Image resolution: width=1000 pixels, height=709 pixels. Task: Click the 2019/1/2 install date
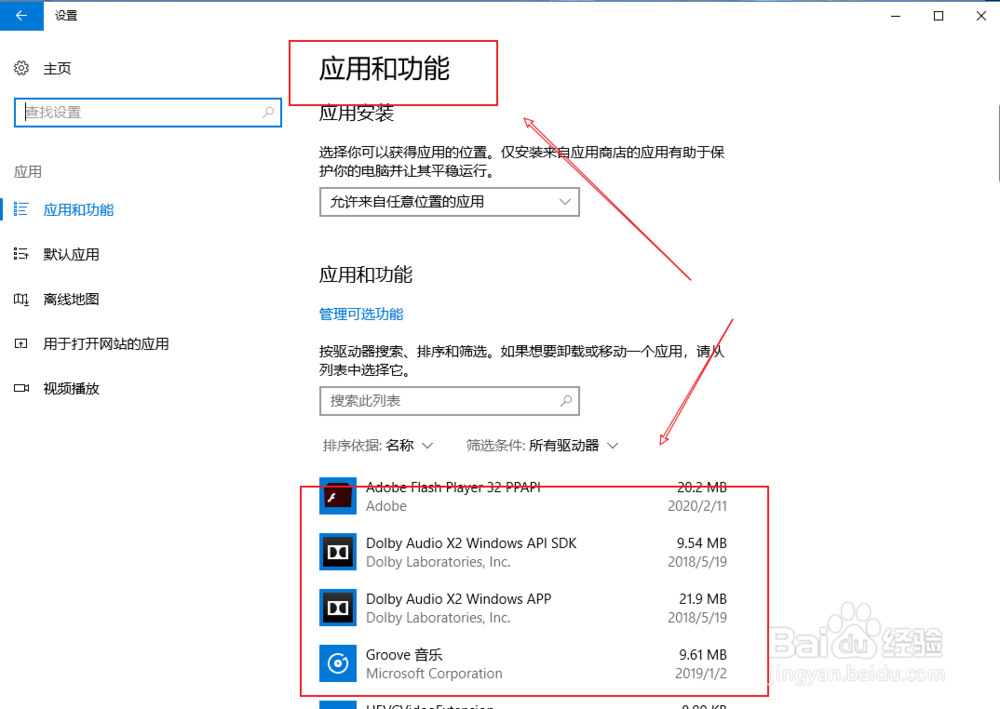[x=701, y=673]
